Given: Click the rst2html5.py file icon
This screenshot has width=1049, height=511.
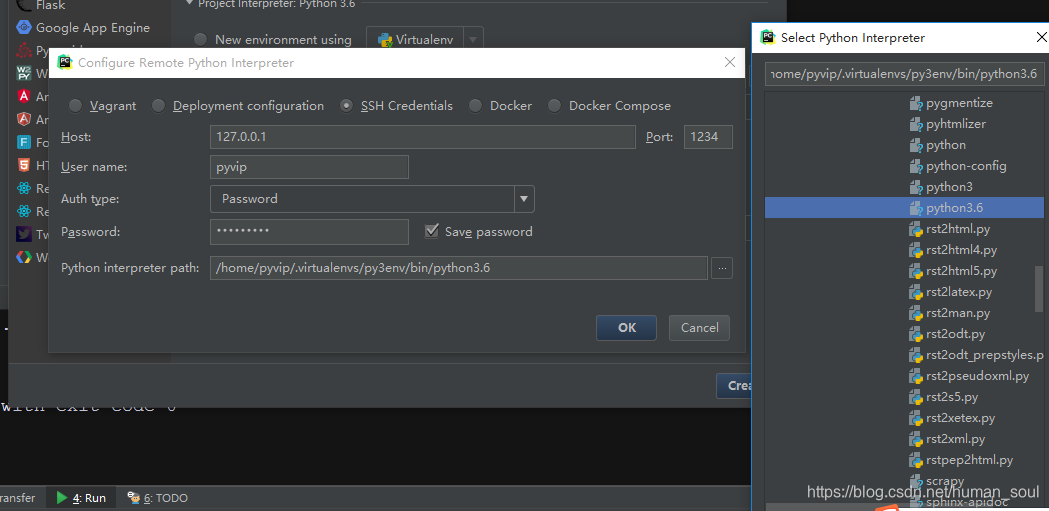Looking at the screenshot, I should pyautogui.click(x=916, y=271).
